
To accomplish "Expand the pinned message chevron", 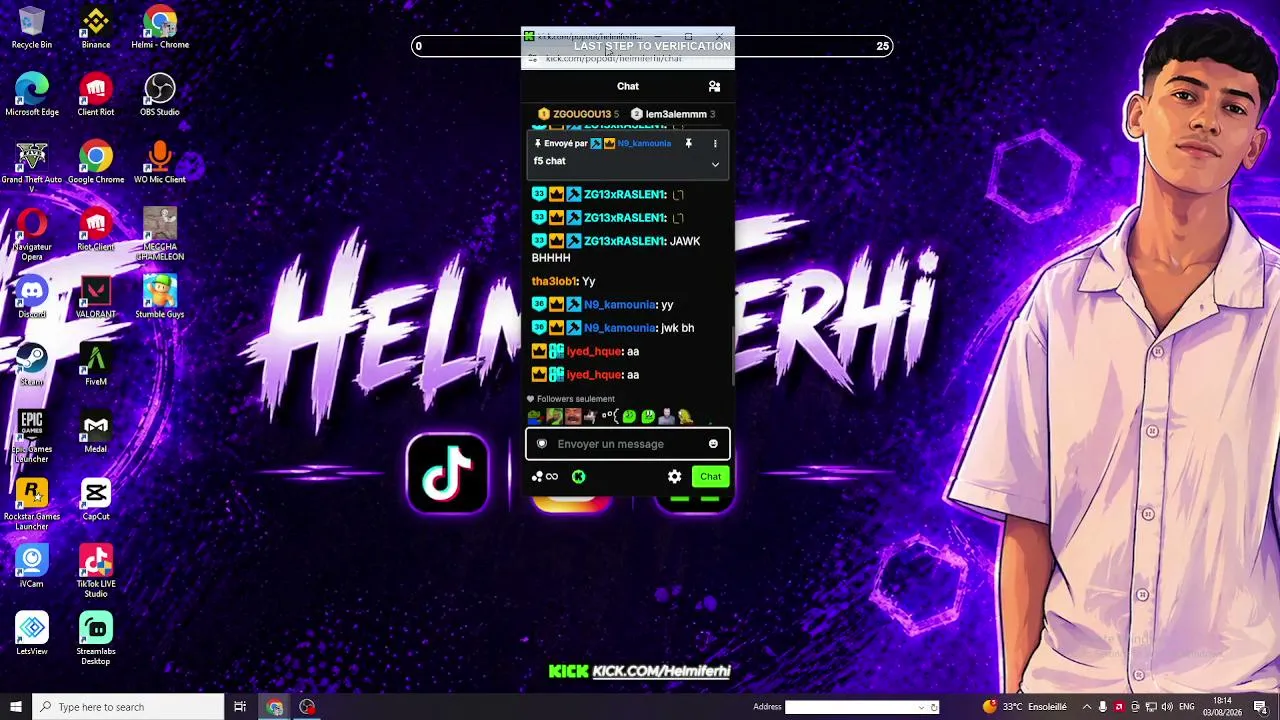I will tap(715, 164).
